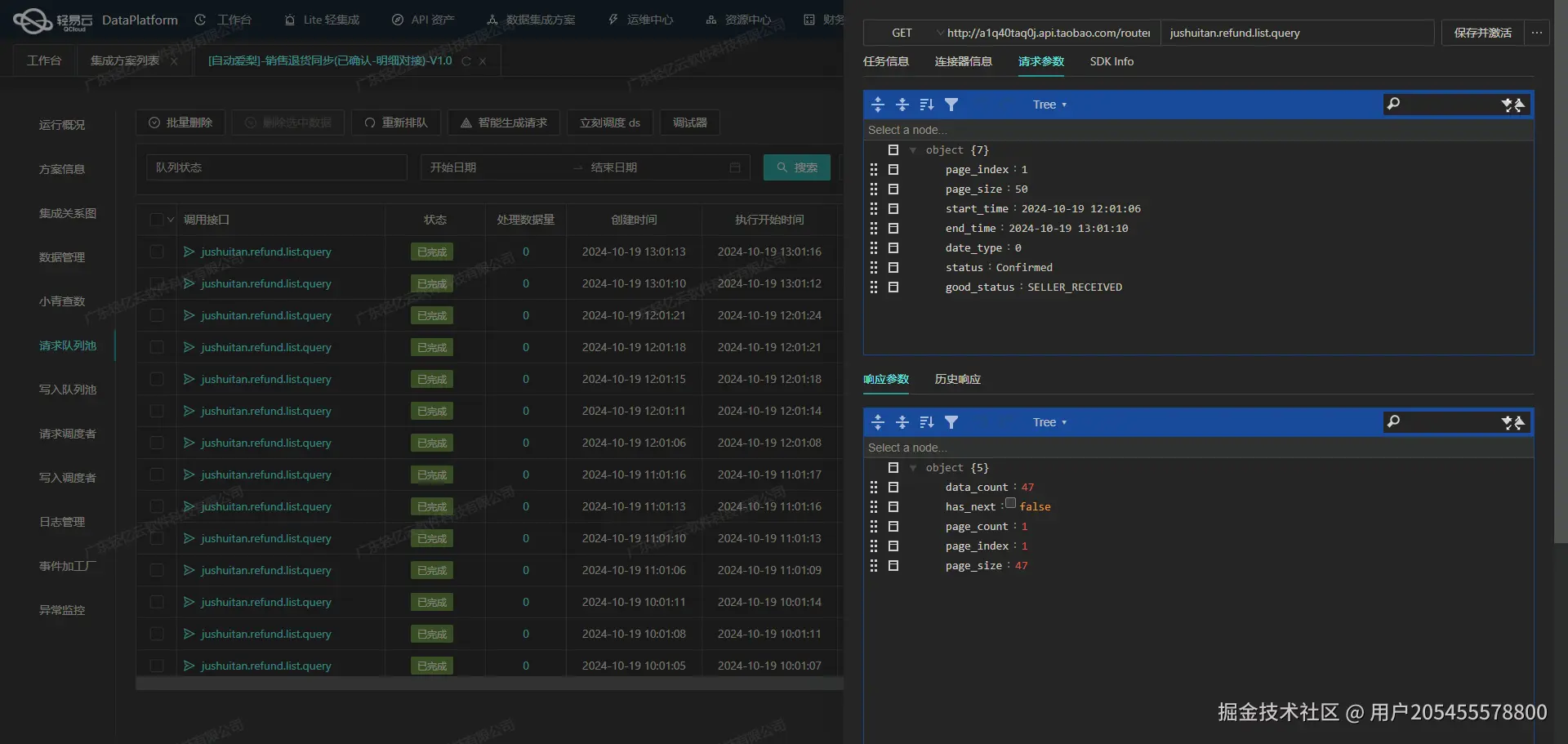Open action menu for has_next field
The image size is (1568, 744).
tap(893, 507)
